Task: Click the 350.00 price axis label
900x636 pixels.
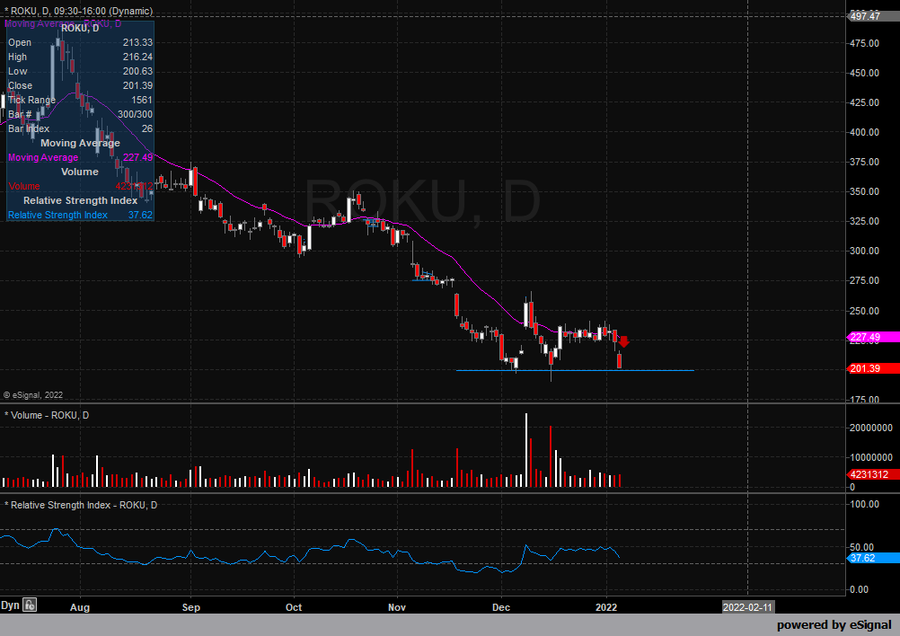Action: (864, 192)
